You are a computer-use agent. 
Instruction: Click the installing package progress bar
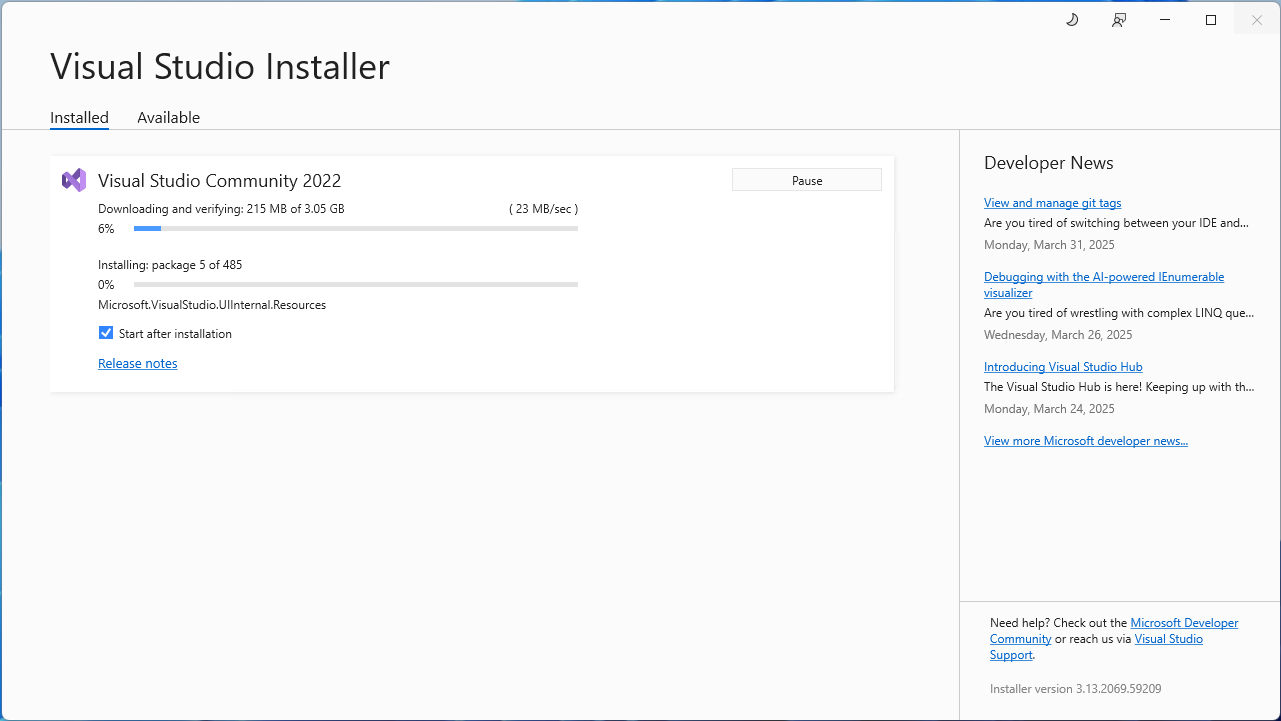coord(356,285)
